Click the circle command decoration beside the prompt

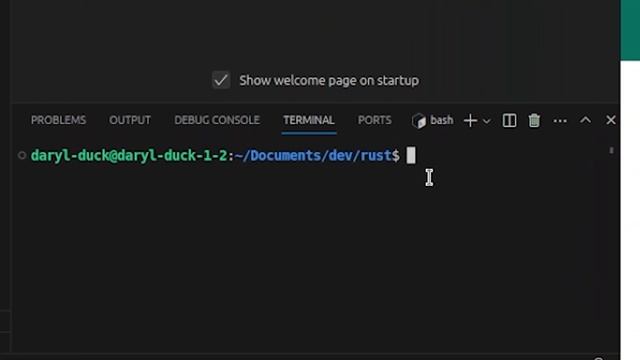coord(22,155)
